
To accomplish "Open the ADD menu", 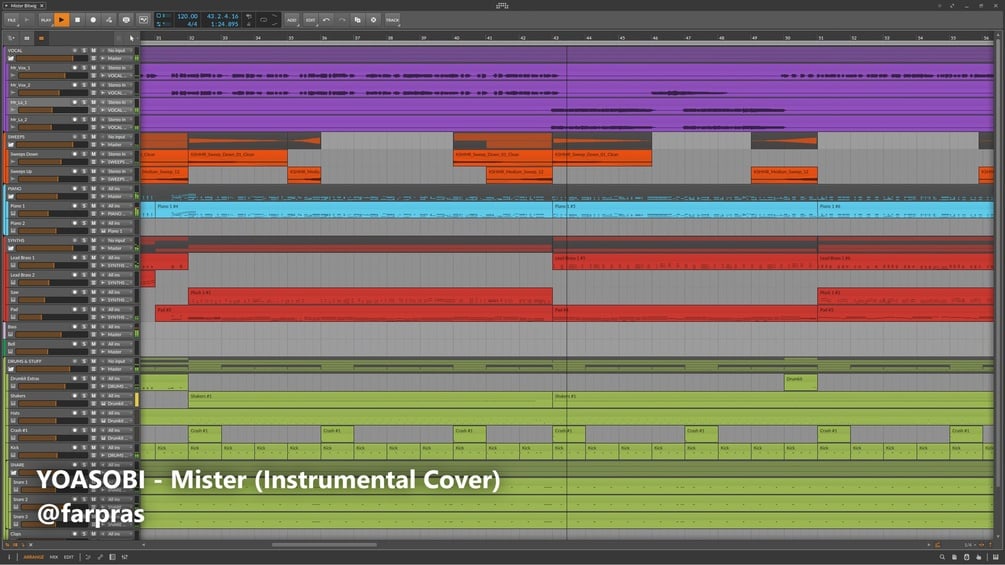I will [x=292, y=20].
